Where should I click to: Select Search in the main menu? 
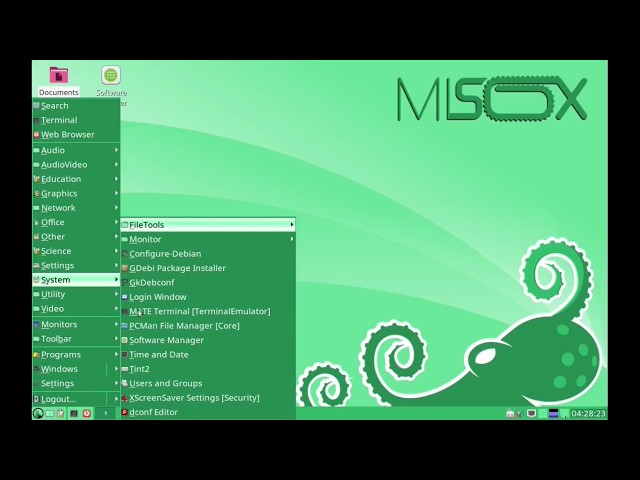pos(76,106)
